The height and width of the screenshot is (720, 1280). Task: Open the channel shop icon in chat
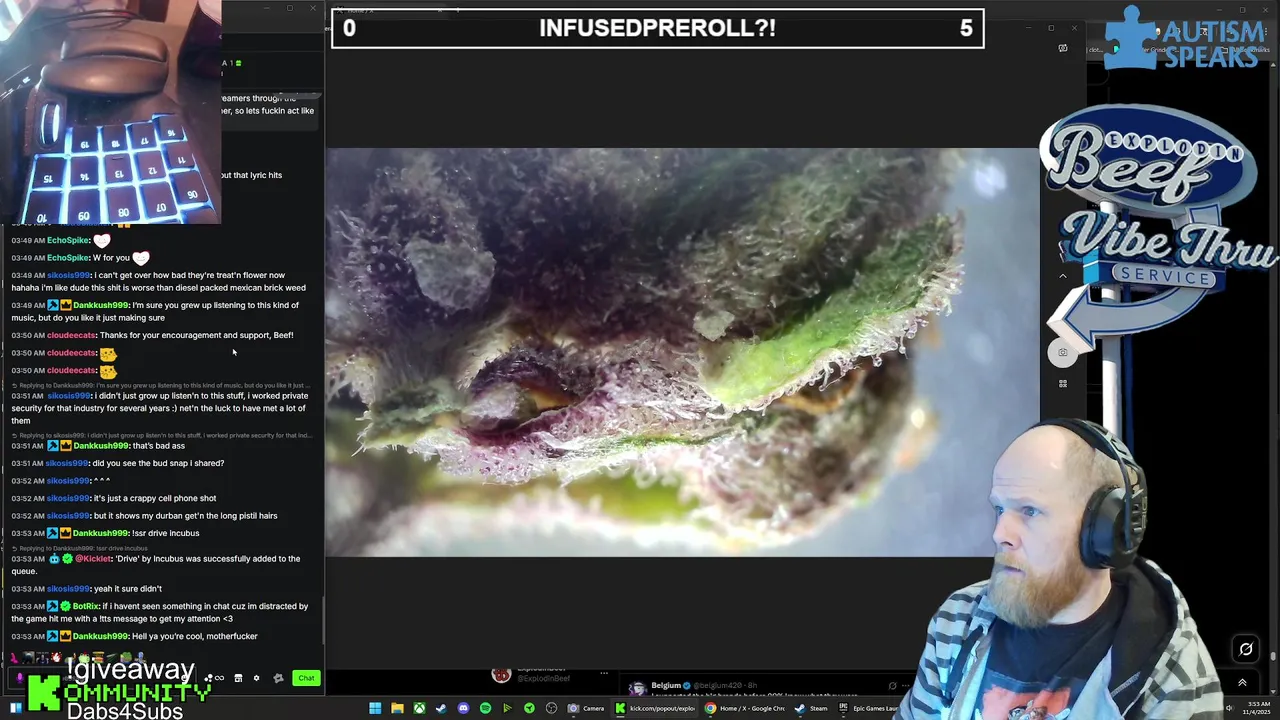pos(238,678)
